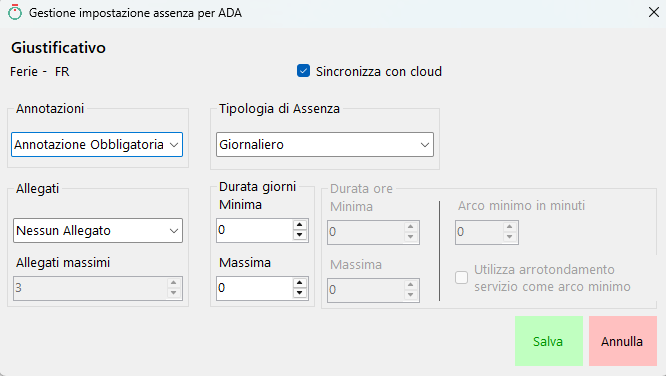Decrease Durata giorni Massima with down arrow

point(300,293)
